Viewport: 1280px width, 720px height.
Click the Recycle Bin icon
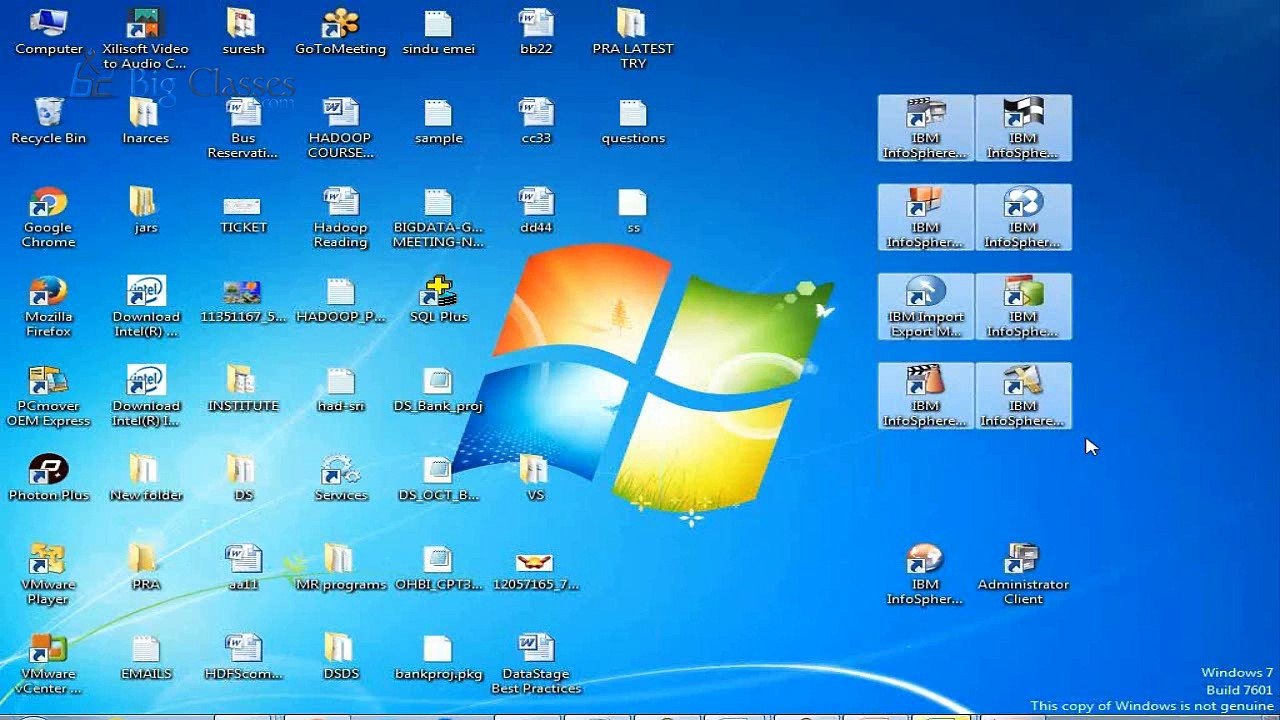pos(48,122)
